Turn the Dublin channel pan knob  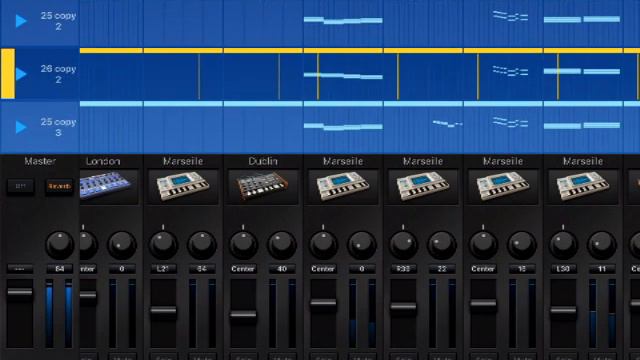tap(243, 245)
